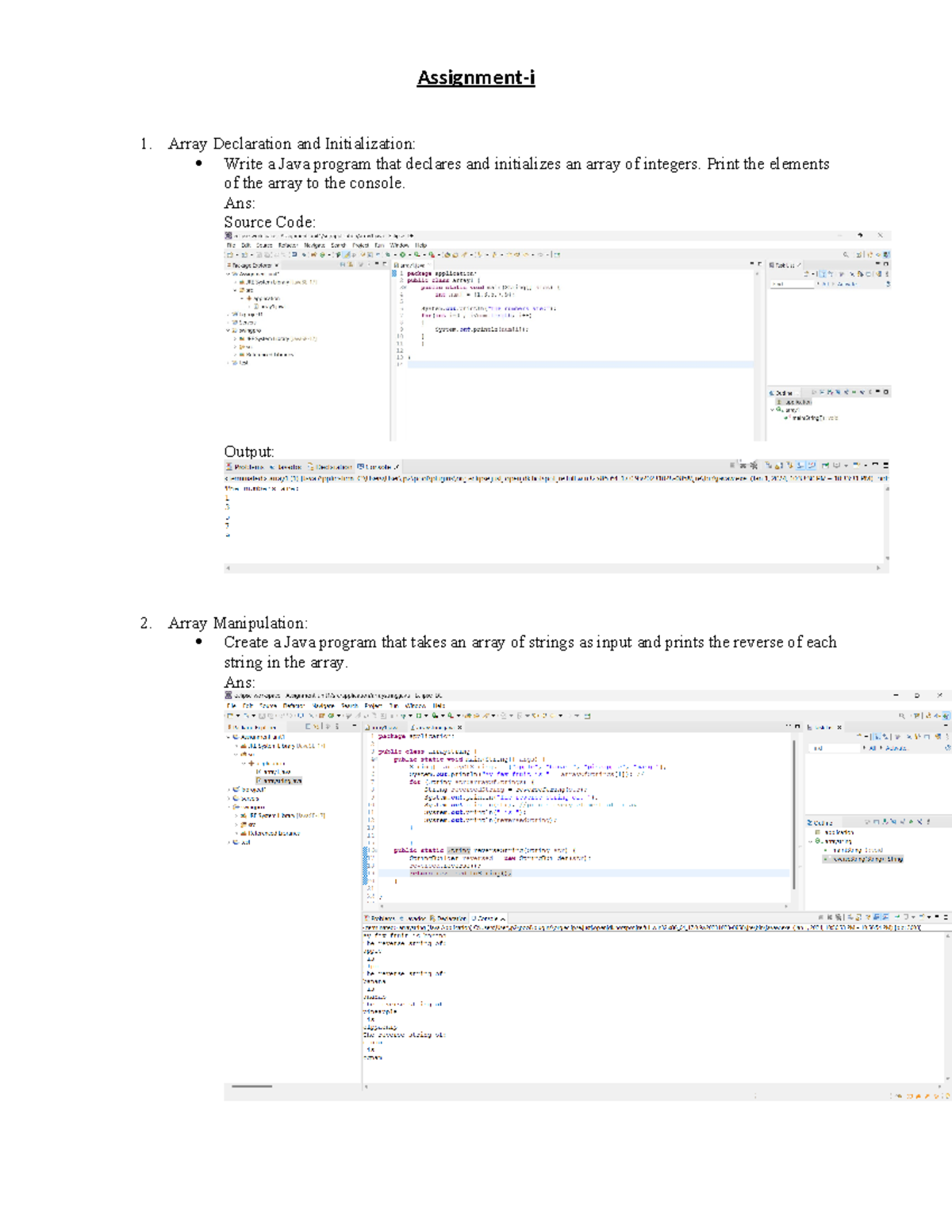Select Outline tab in arraystring Eclipse screenshot
The image size is (952, 1232).
[823, 823]
